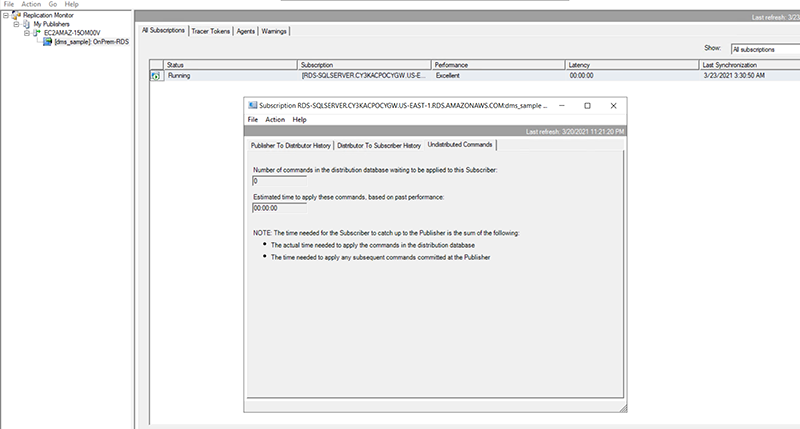The width and height of the screenshot is (800, 429).
Task: Click the [dms_sample]: OnPrem-RDS publication icon
Action: [46, 42]
